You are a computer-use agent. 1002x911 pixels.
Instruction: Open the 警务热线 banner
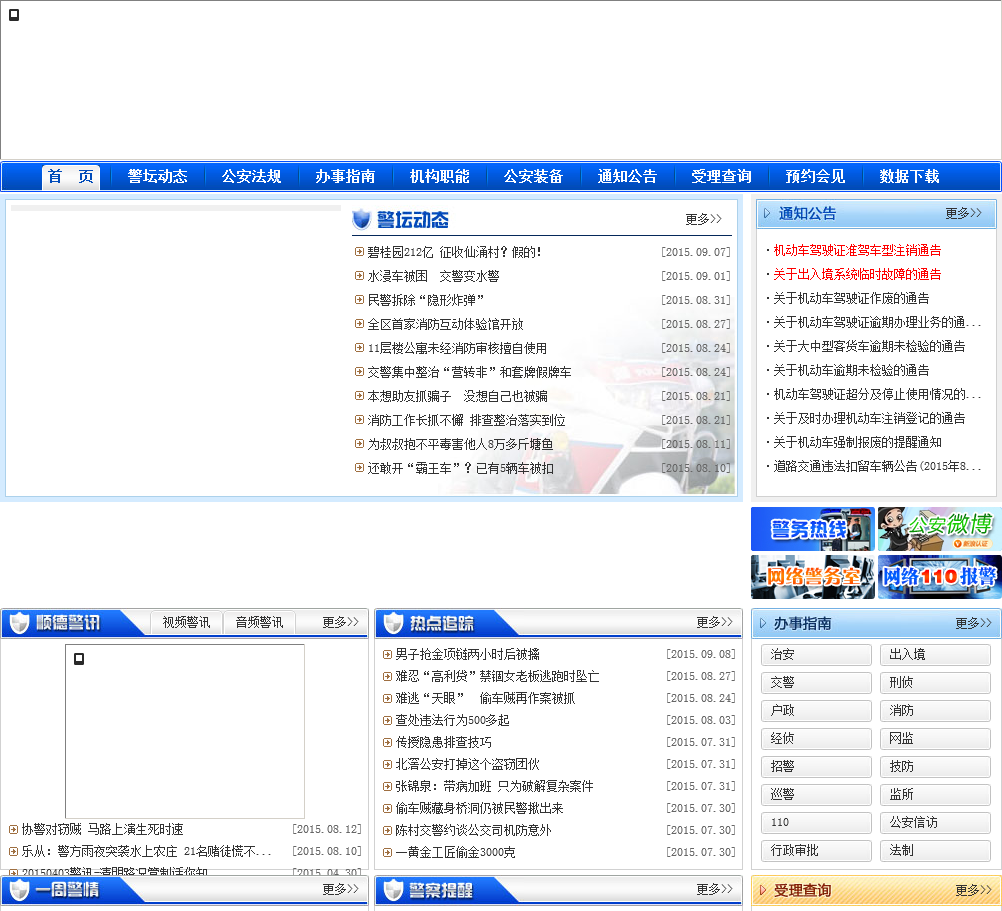(812, 529)
